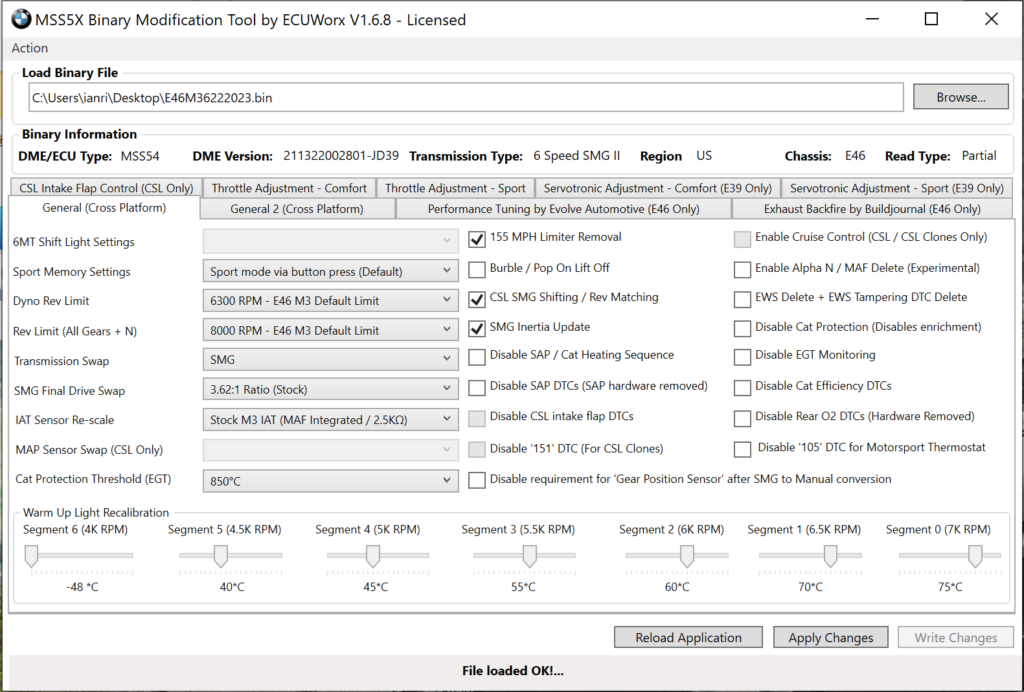The height and width of the screenshot is (692, 1024).
Task: Check Disable '105' DTC for Motorsport Thermostat
Action: click(742, 449)
